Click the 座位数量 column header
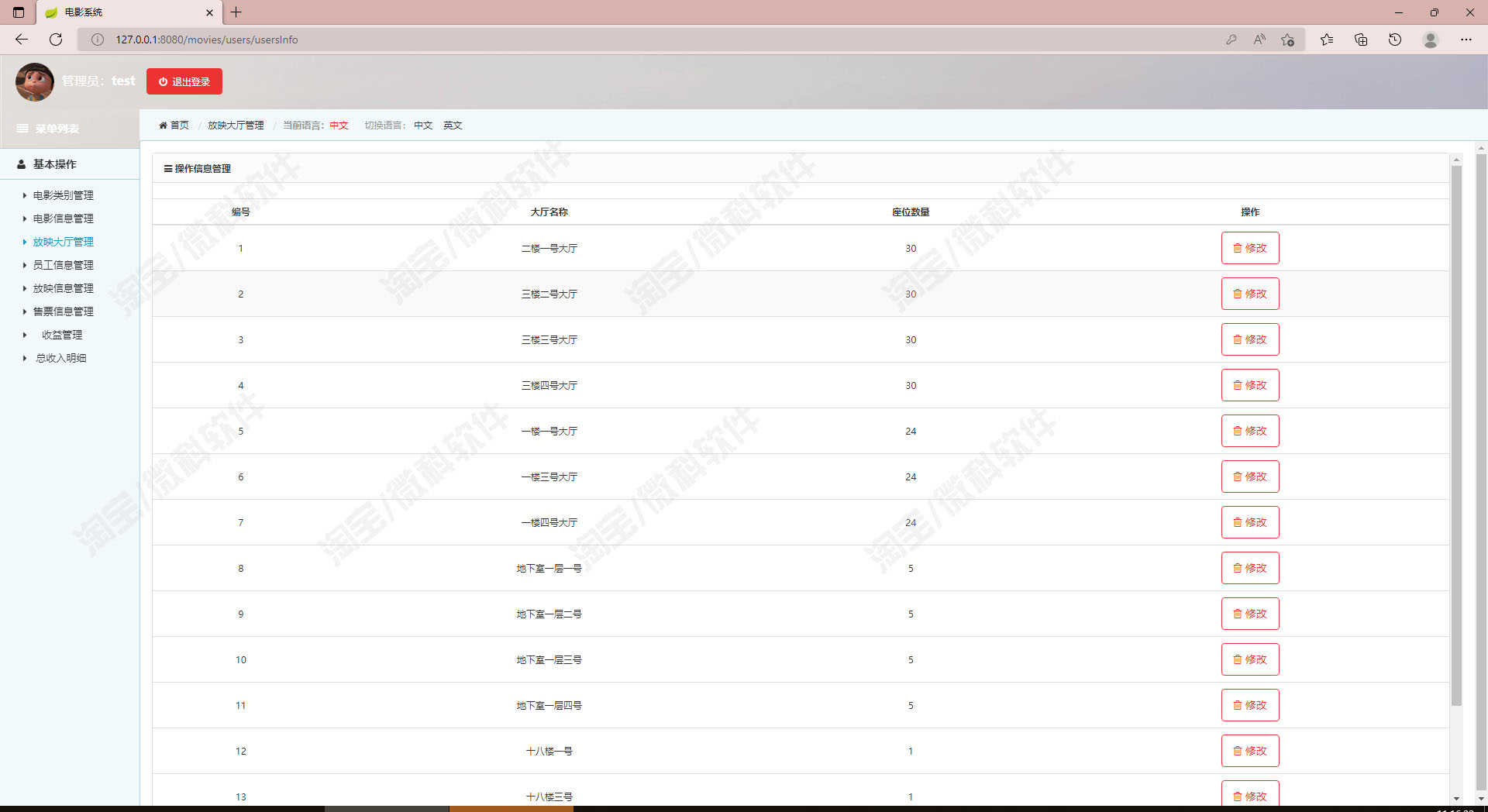Viewport: 1488px width, 812px height. coord(911,212)
